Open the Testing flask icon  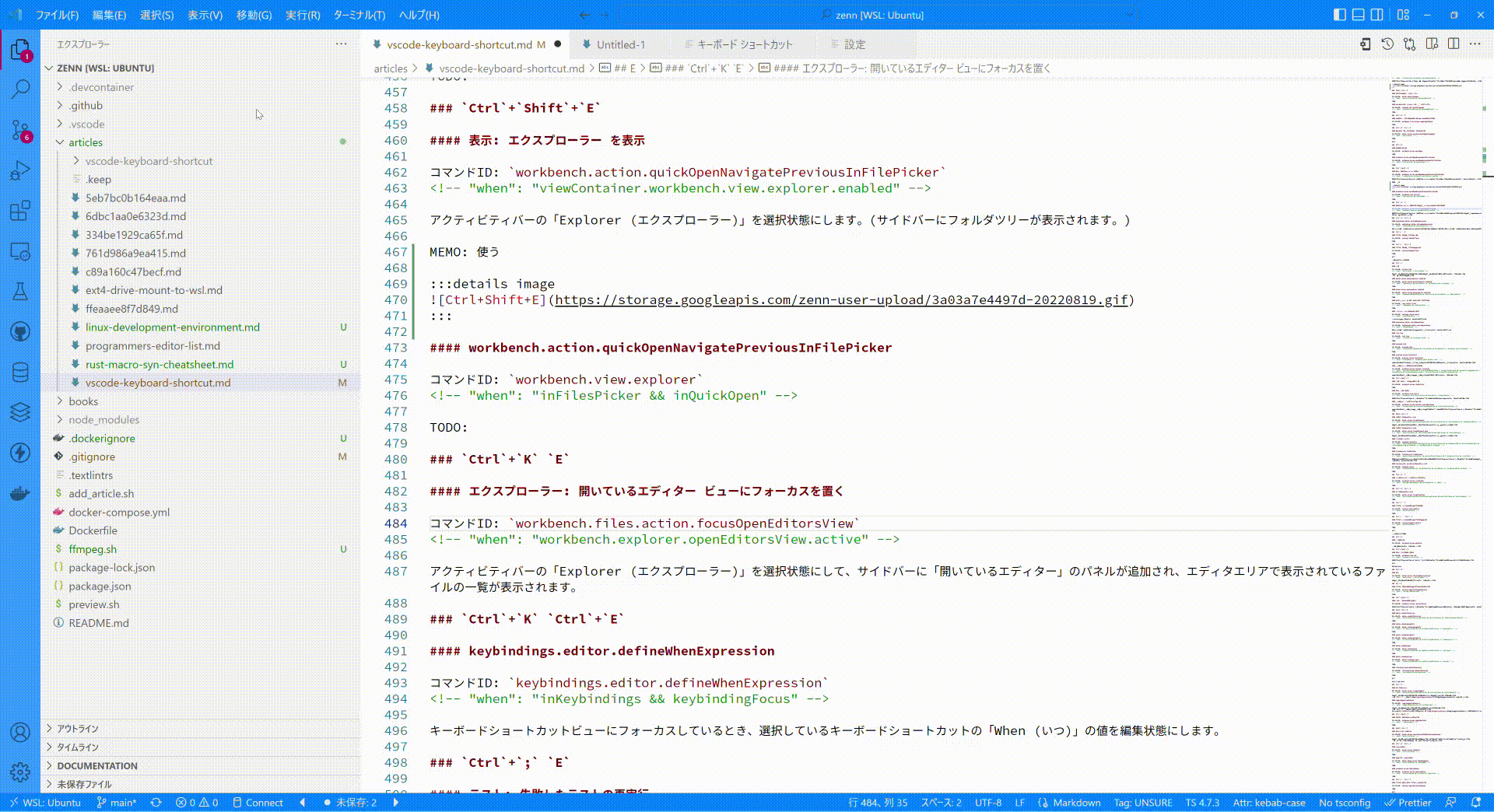(20, 292)
